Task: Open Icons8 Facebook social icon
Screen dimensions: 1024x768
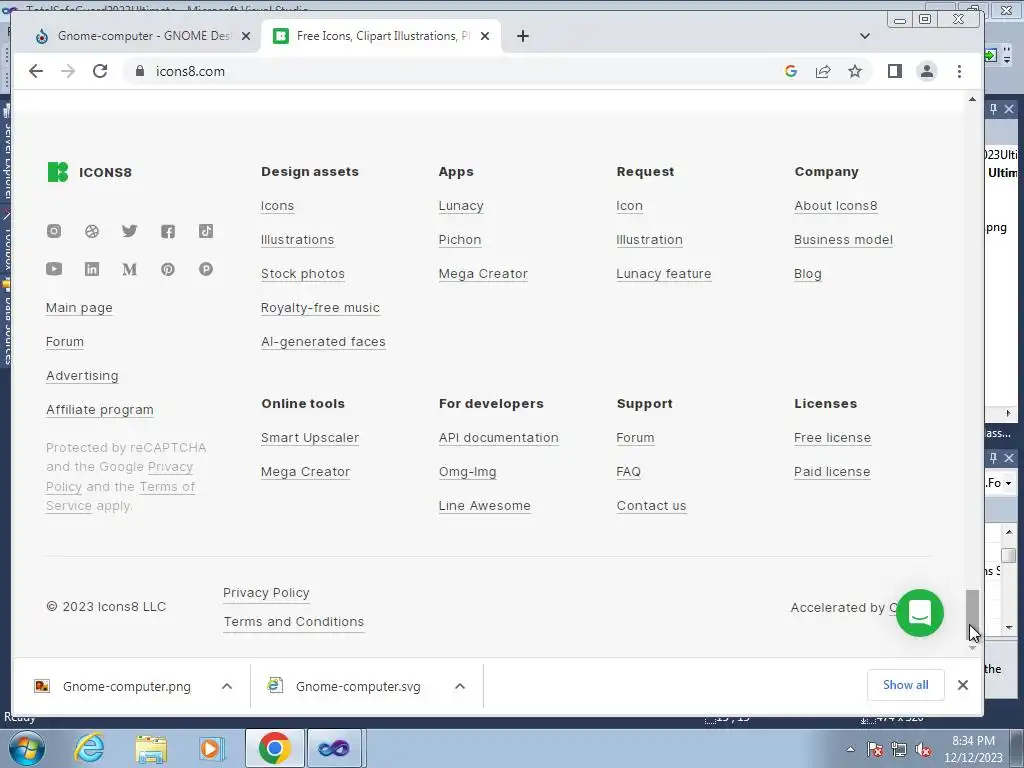Action: [x=168, y=231]
